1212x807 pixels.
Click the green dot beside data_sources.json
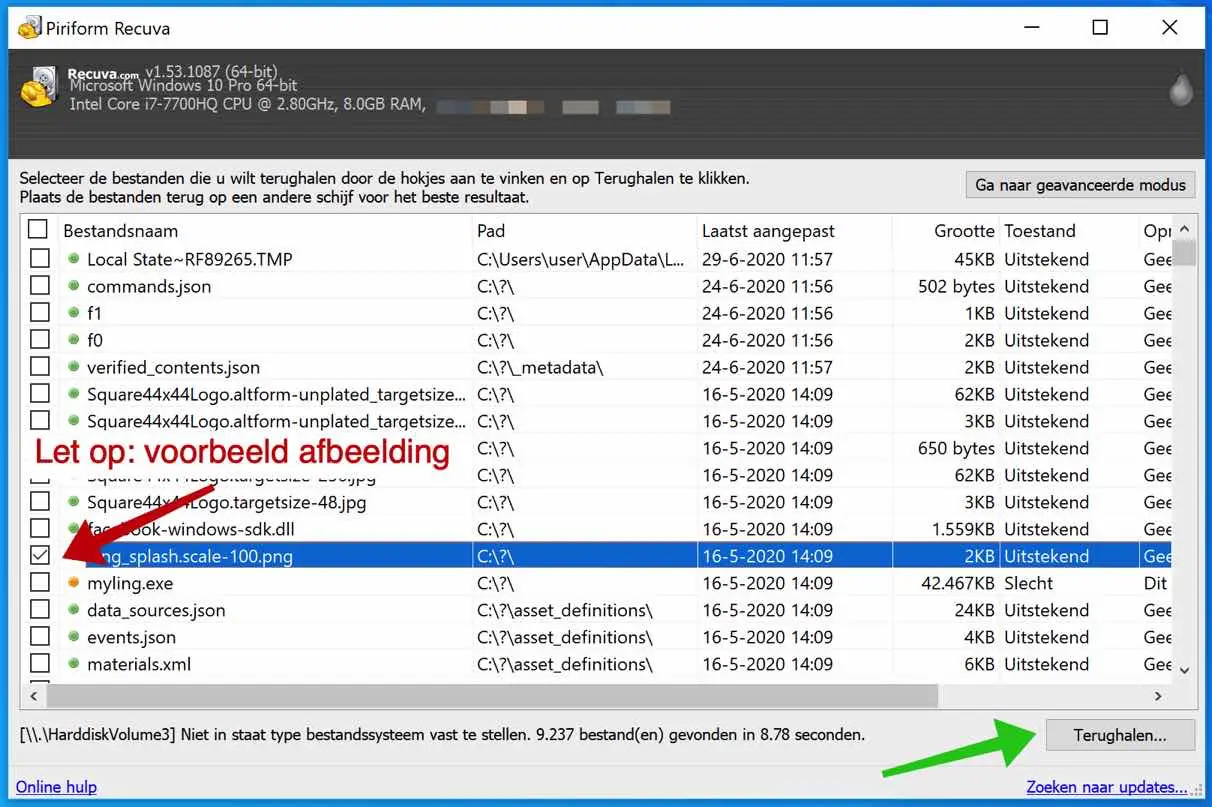[73, 610]
